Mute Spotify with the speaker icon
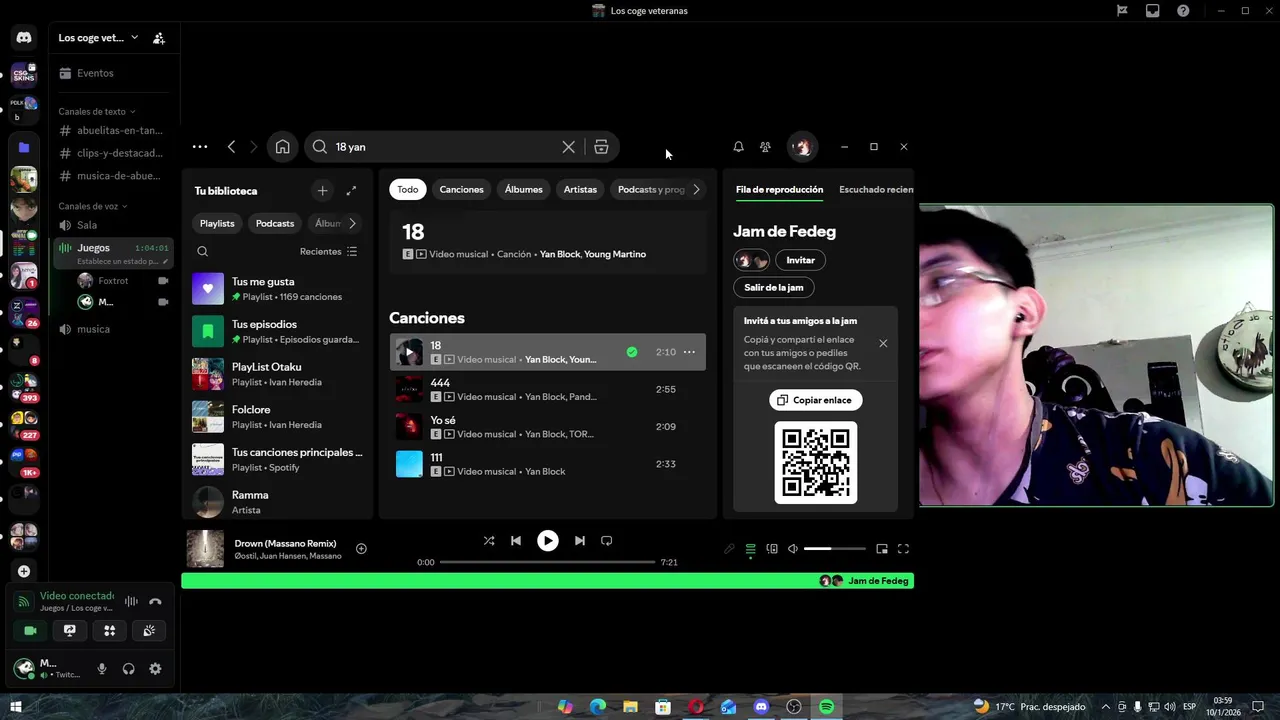 coord(793,548)
